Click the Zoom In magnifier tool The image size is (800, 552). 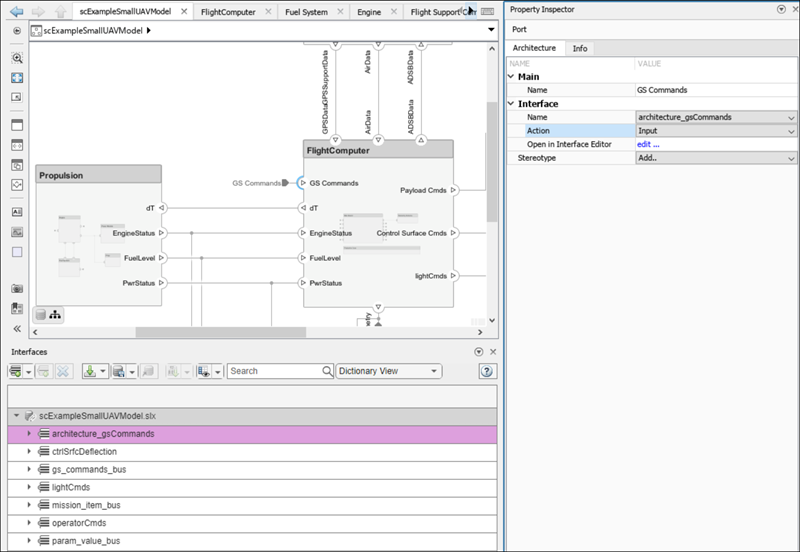click(x=17, y=59)
